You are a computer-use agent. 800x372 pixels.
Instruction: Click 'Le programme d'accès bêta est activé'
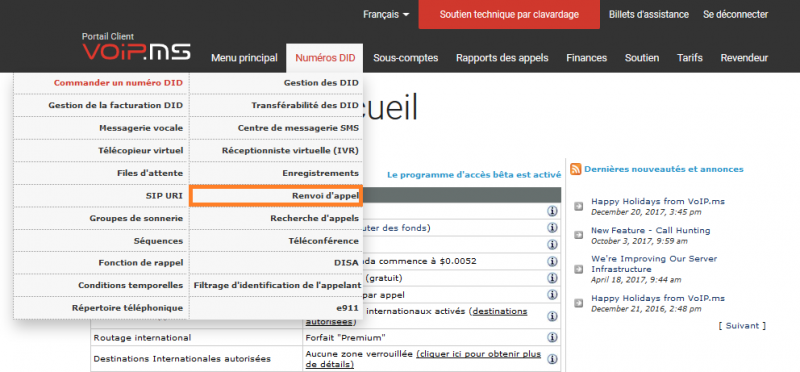(x=474, y=175)
